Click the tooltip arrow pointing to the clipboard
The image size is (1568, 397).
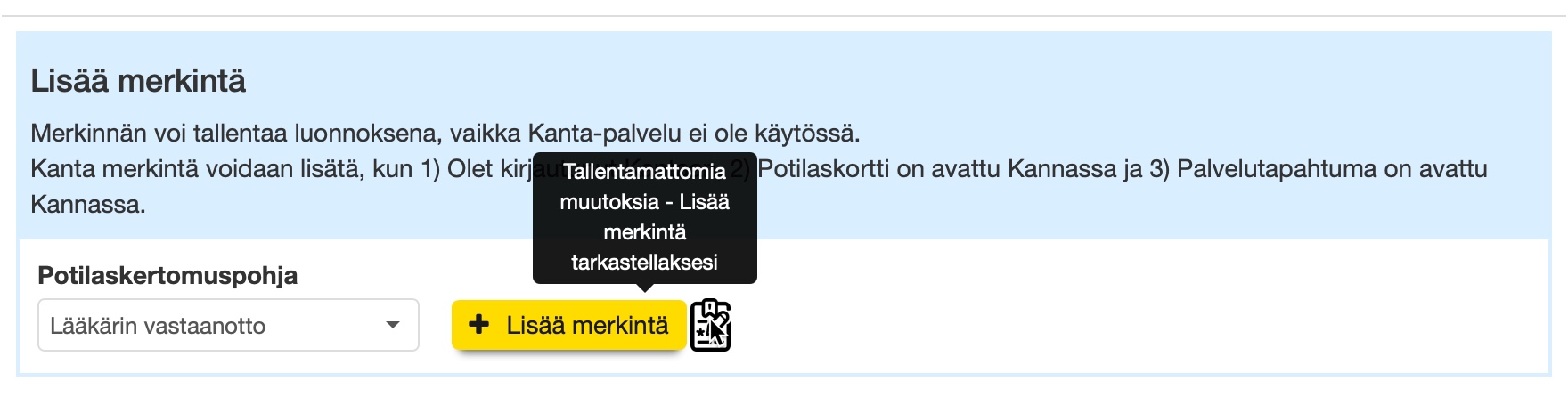click(x=645, y=288)
